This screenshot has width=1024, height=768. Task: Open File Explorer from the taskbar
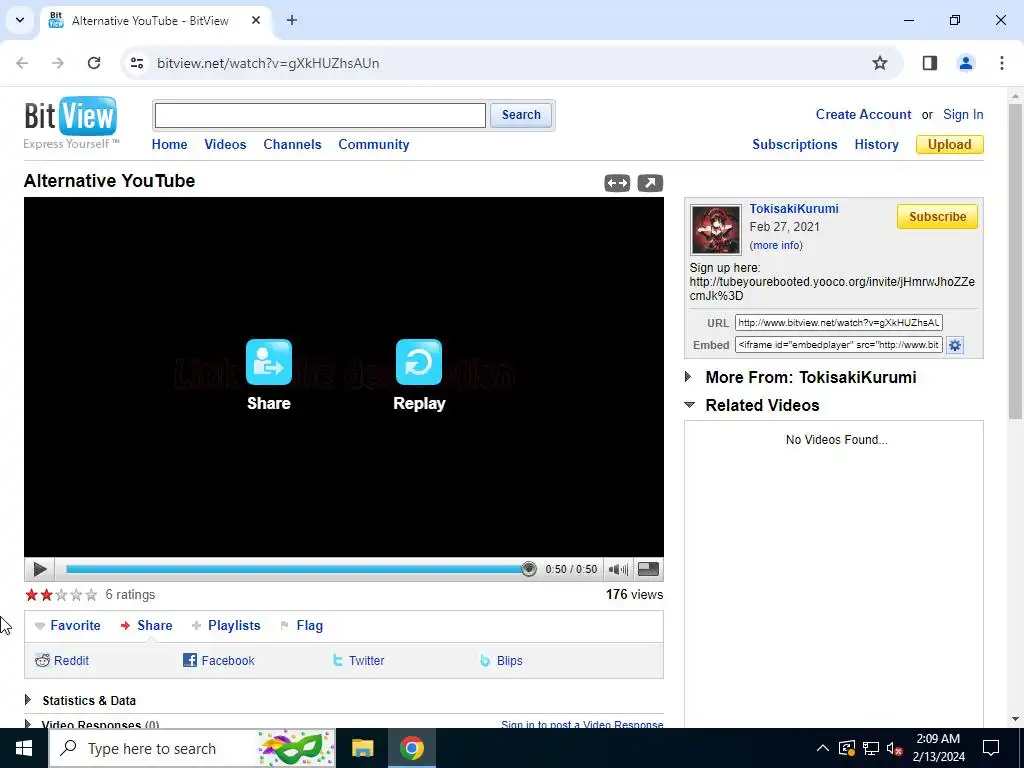[x=362, y=748]
